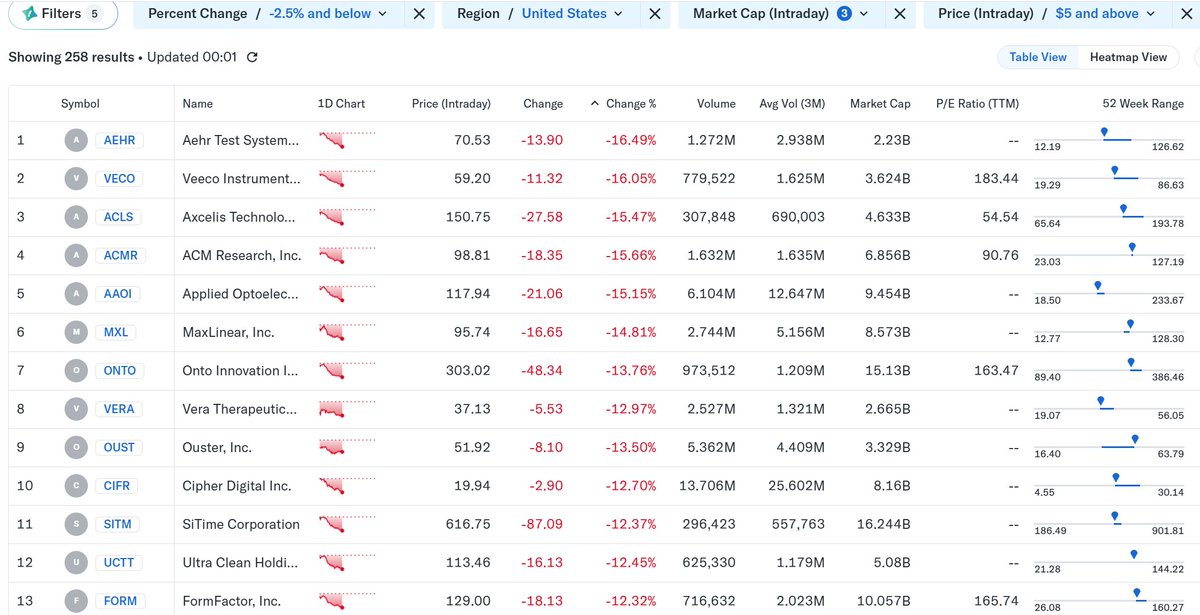Screen dimensions: 1200x615
Task: Click the AEHR 52 week range marker
Action: tap(1104, 132)
